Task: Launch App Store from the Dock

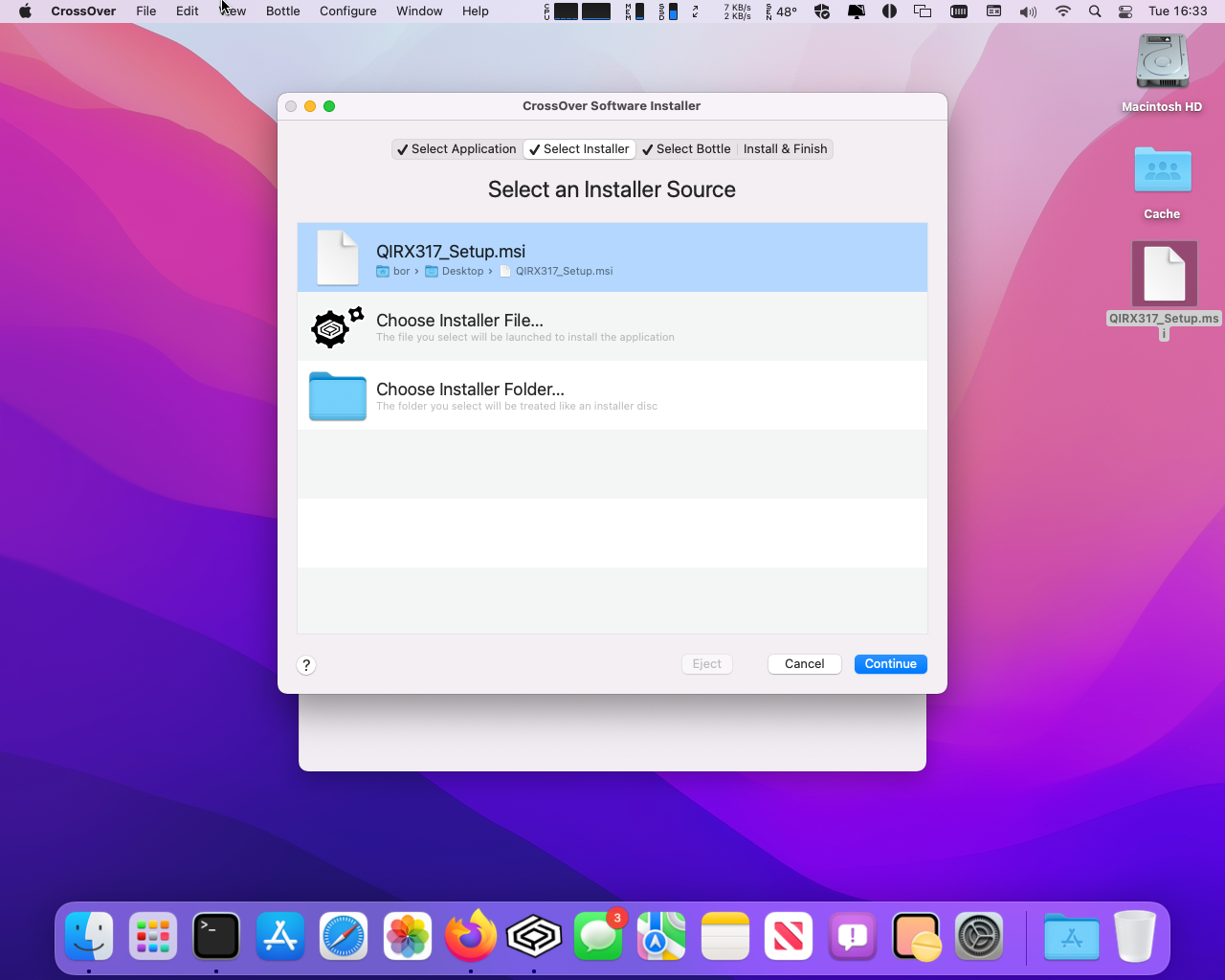Action: [x=280, y=935]
